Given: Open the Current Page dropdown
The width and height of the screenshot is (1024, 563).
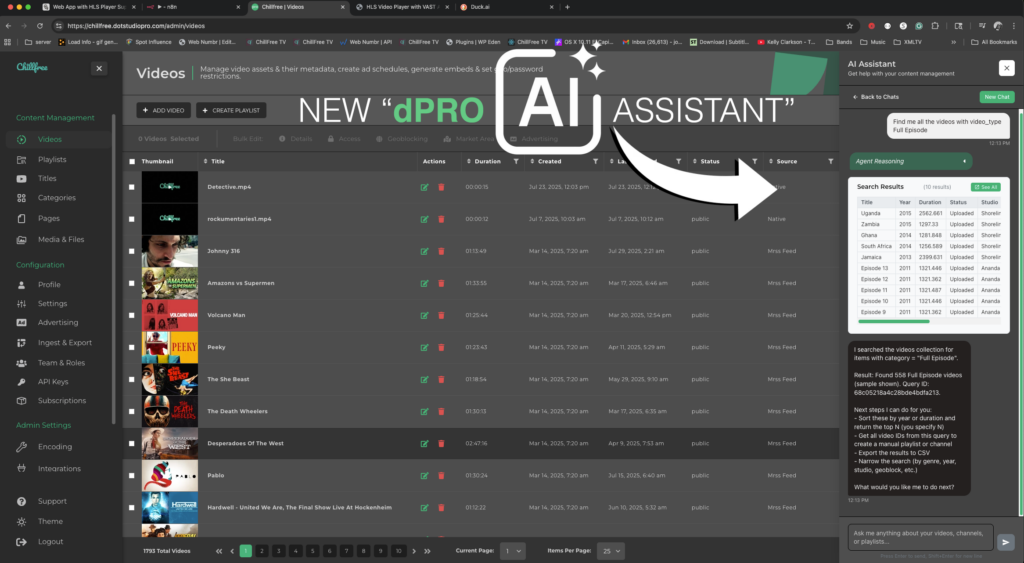Looking at the screenshot, I should tap(512, 551).
